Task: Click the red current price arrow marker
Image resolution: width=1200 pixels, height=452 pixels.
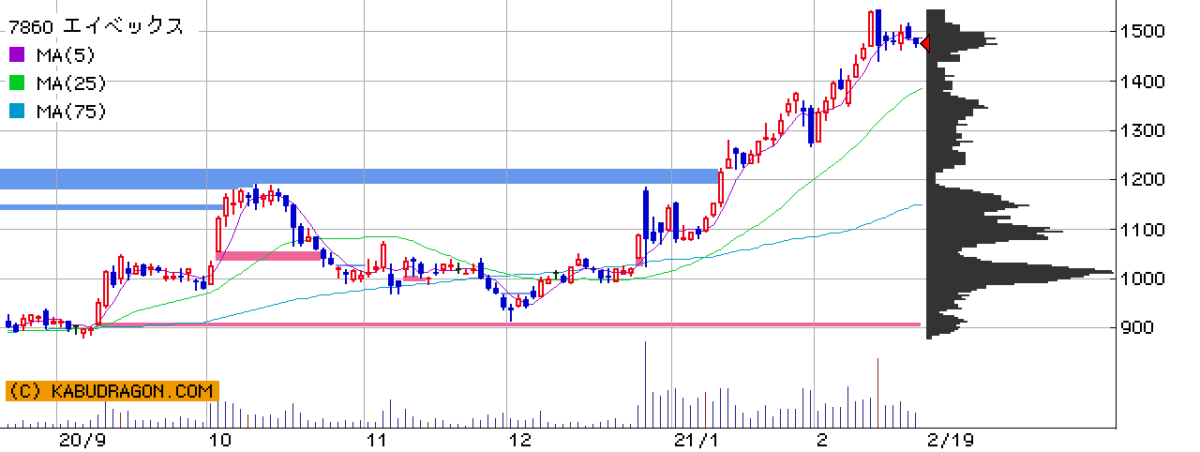Action: tap(925, 43)
